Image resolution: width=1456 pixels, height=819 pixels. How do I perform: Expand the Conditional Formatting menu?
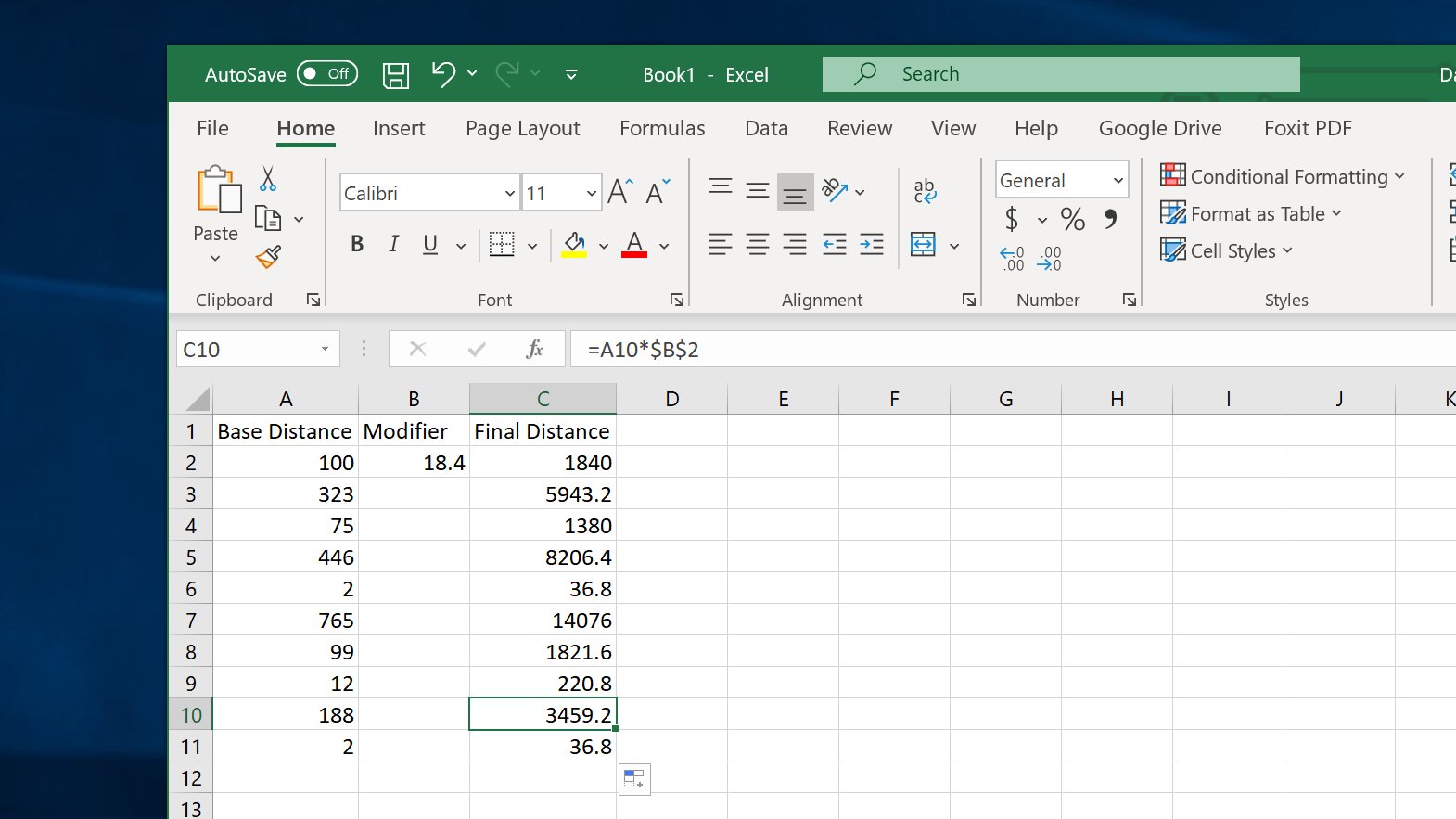(1283, 176)
